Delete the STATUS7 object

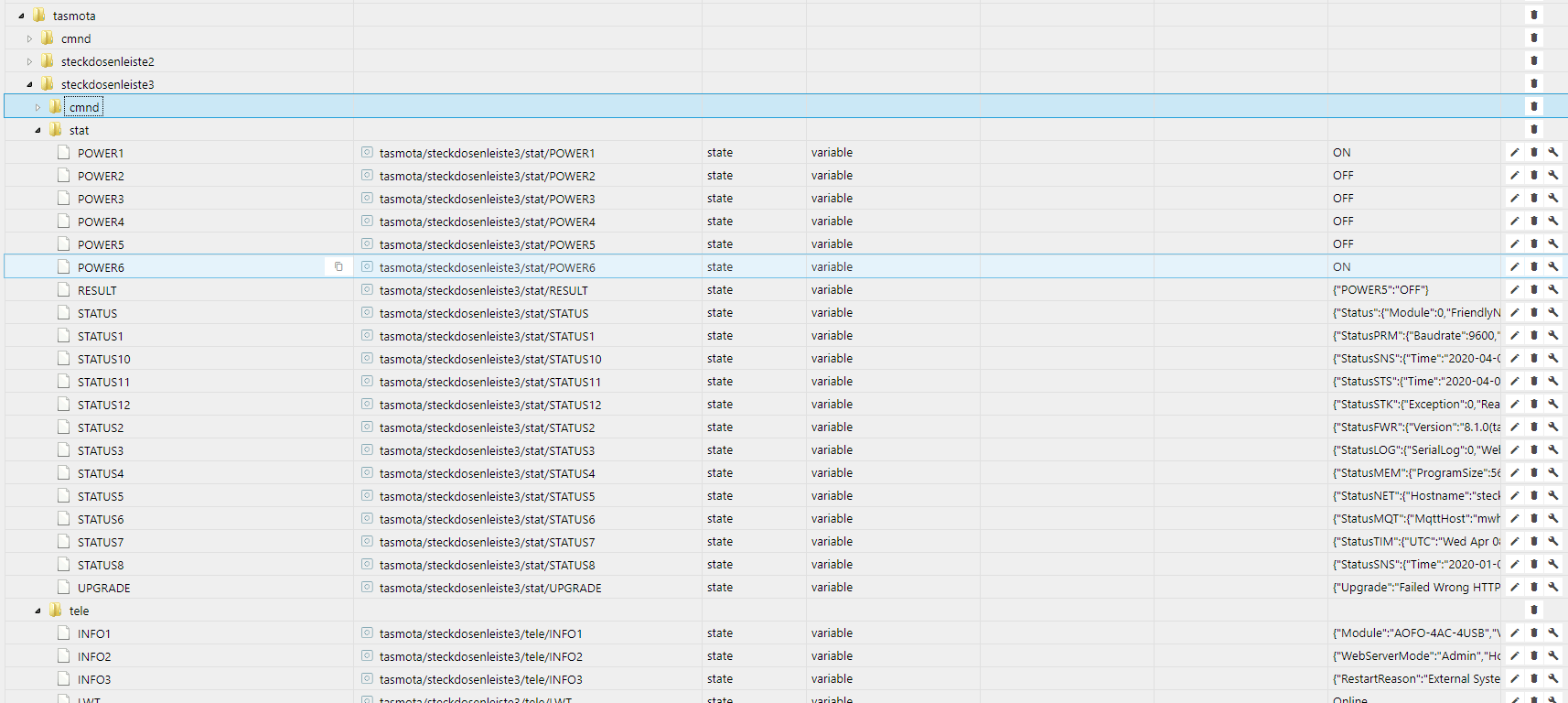tap(1534, 542)
